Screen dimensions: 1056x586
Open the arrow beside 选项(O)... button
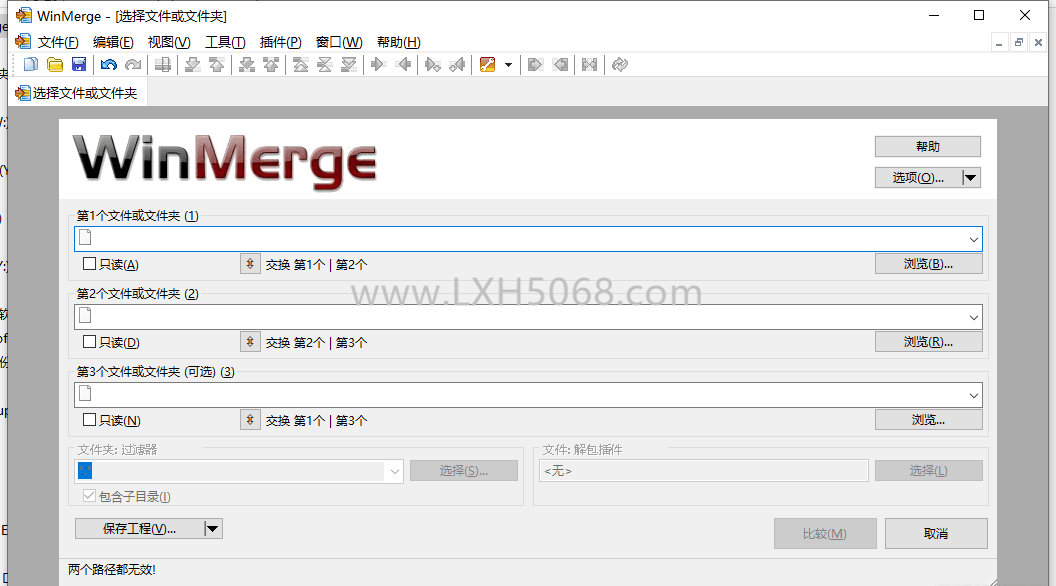click(970, 178)
